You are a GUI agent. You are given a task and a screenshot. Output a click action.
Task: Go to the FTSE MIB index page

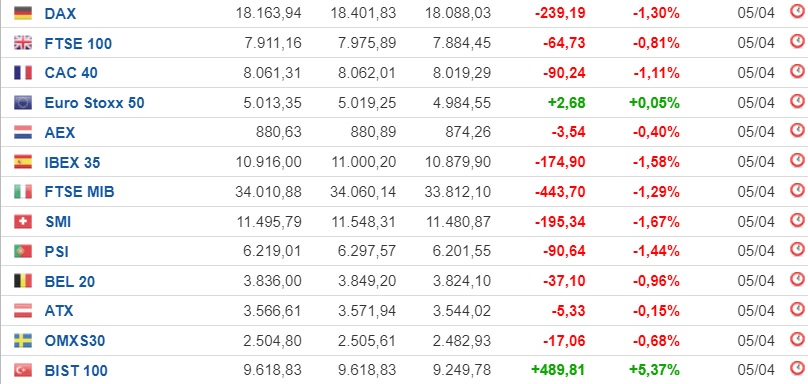(x=79, y=192)
